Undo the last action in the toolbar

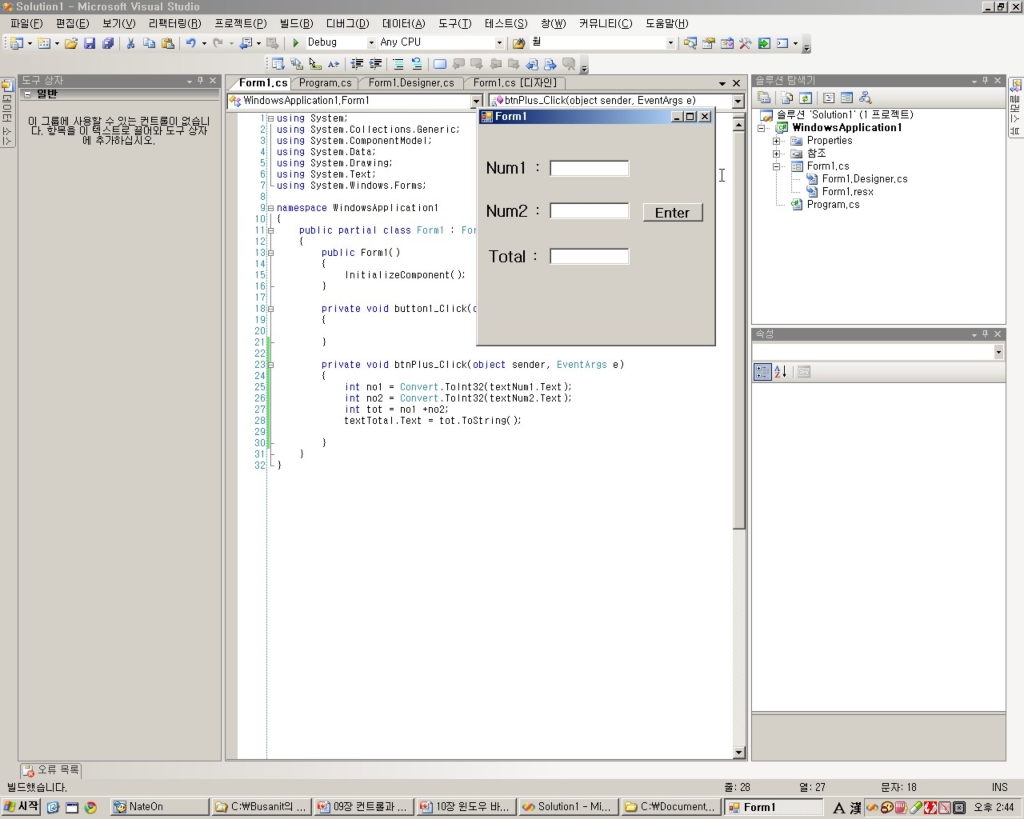click(190, 43)
